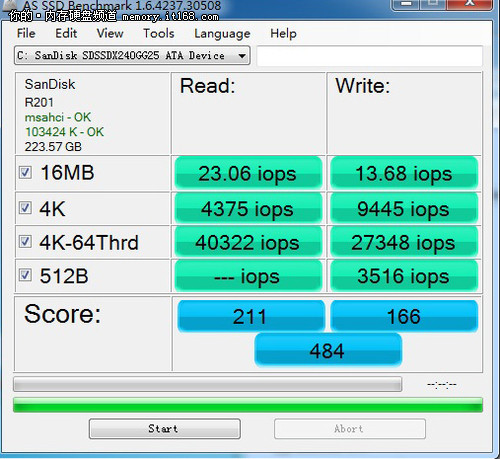500x459 pixels.
Task: Disable the 4K-64Thrd test checkbox
Action: [25, 242]
